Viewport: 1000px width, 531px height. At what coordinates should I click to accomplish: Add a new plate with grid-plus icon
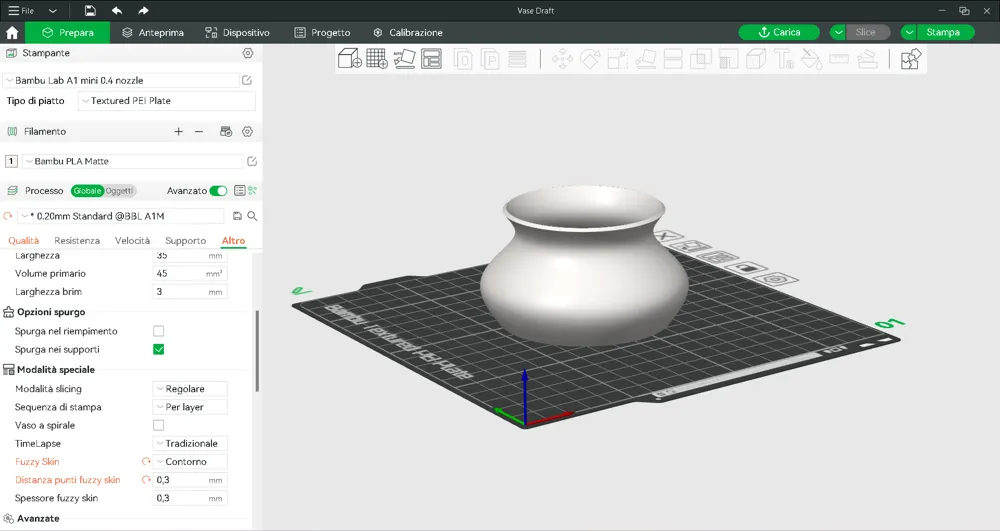[377, 59]
